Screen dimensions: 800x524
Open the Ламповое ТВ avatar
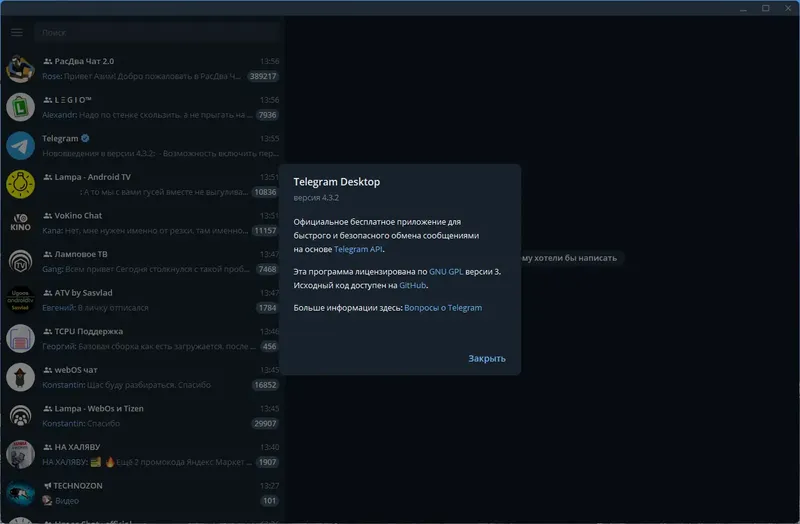[20, 261]
